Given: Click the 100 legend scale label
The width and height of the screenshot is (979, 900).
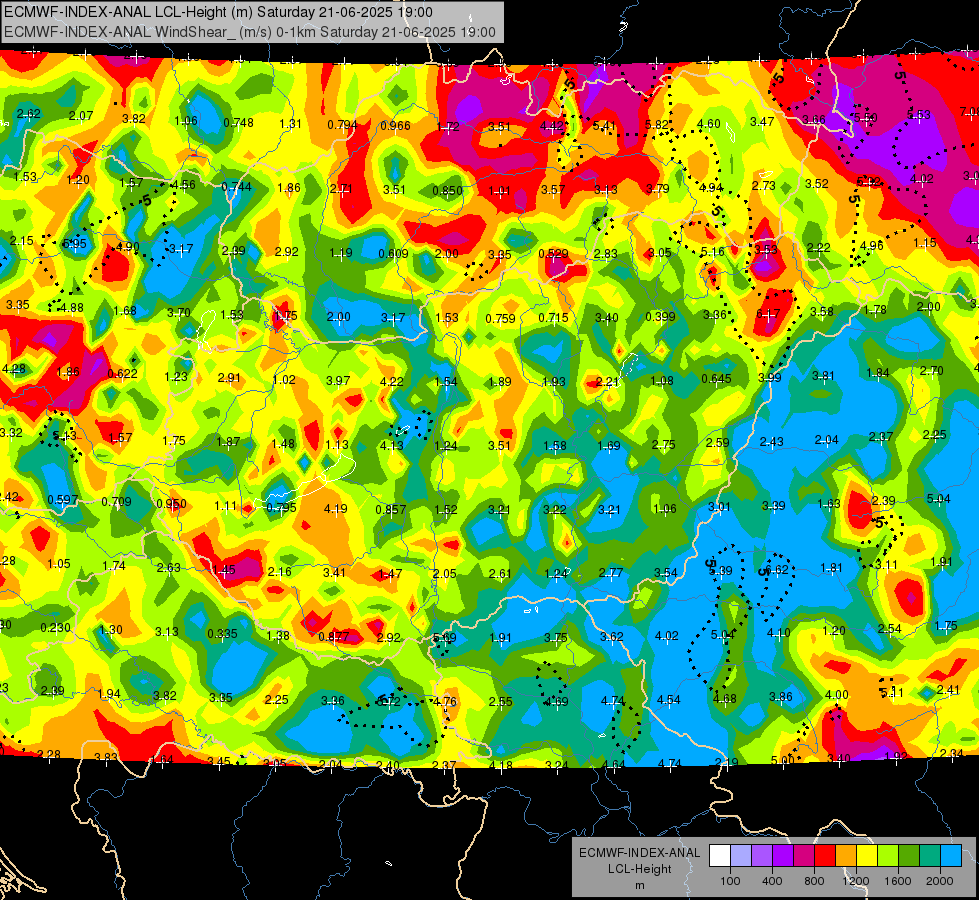Looking at the screenshot, I should (x=731, y=881).
